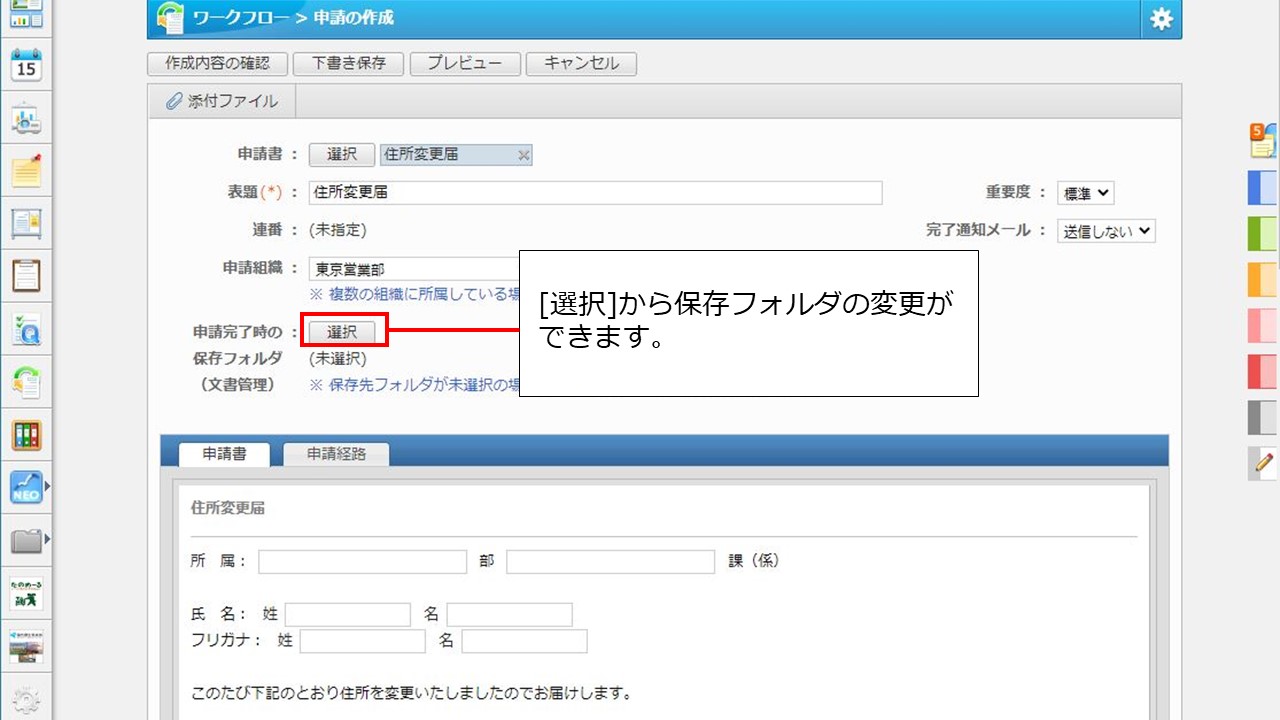Pick the orange color tab swatch

click(x=1262, y=280)
